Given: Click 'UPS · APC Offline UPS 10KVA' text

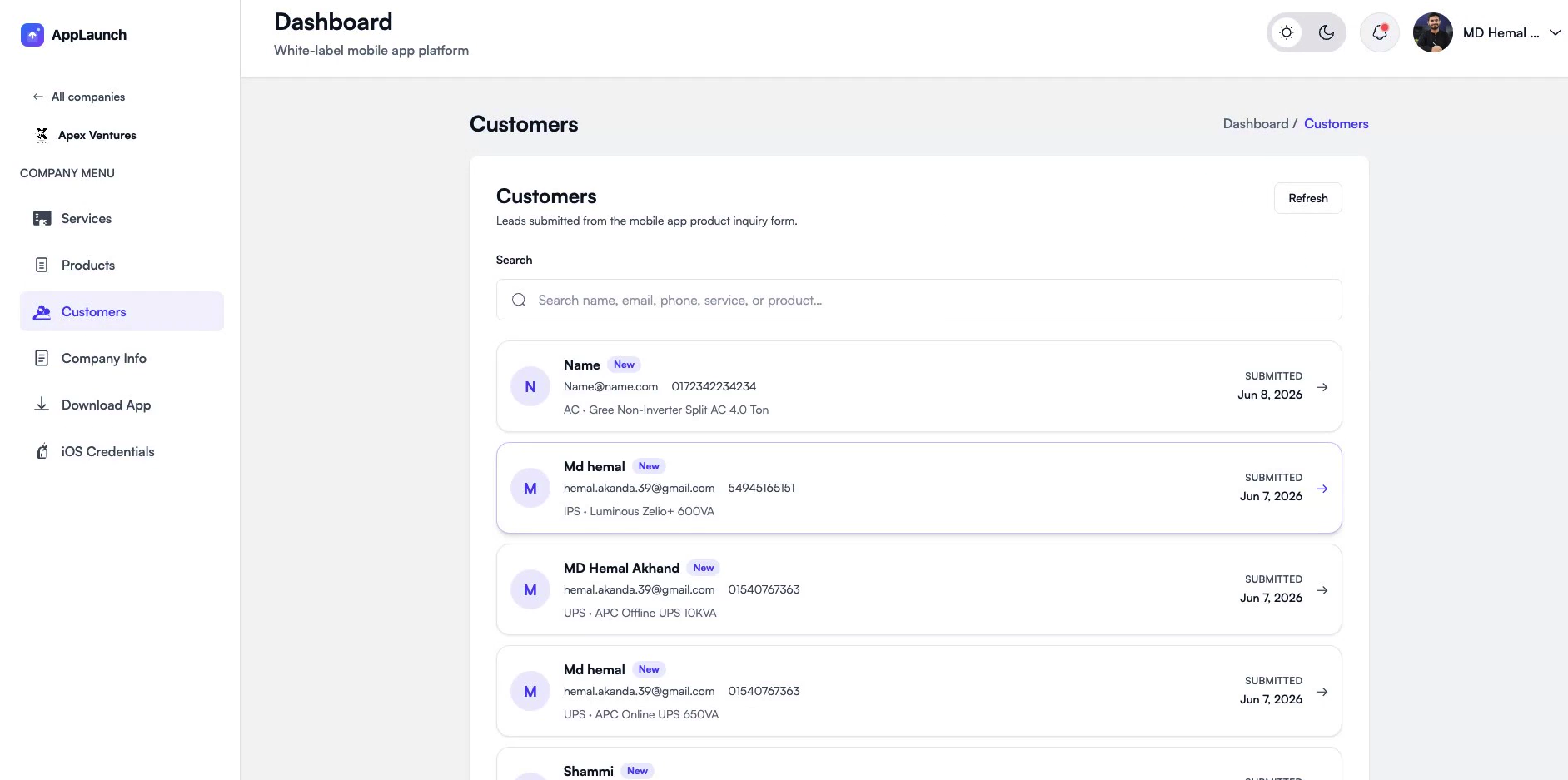Looking at the screenshot, I should [x=640, y=613].
